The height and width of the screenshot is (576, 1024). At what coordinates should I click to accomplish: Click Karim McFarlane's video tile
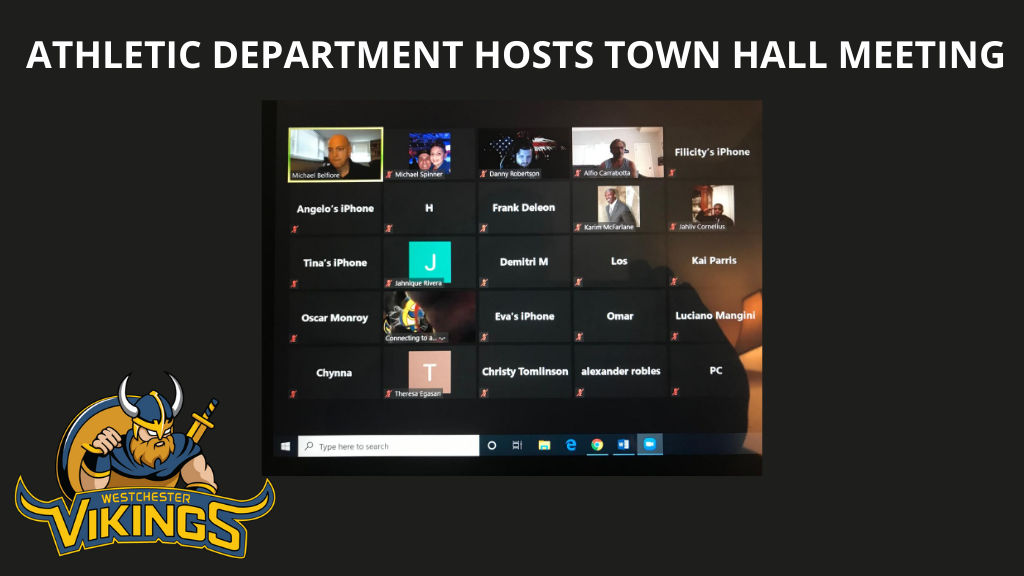[x=618, y=206]
